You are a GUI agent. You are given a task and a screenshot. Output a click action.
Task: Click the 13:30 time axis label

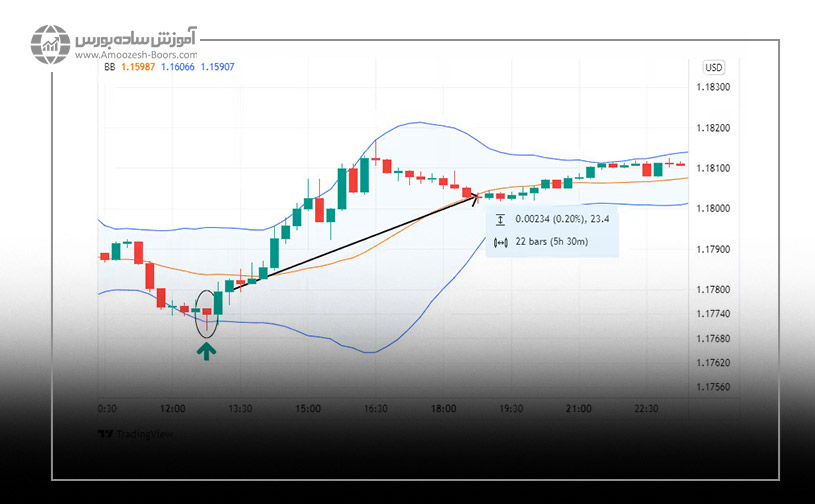(240, 409)
